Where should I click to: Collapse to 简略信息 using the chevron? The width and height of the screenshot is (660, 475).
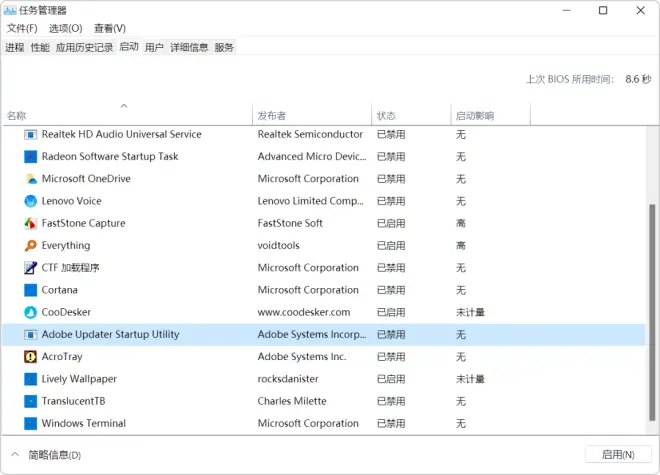point(15,455)
